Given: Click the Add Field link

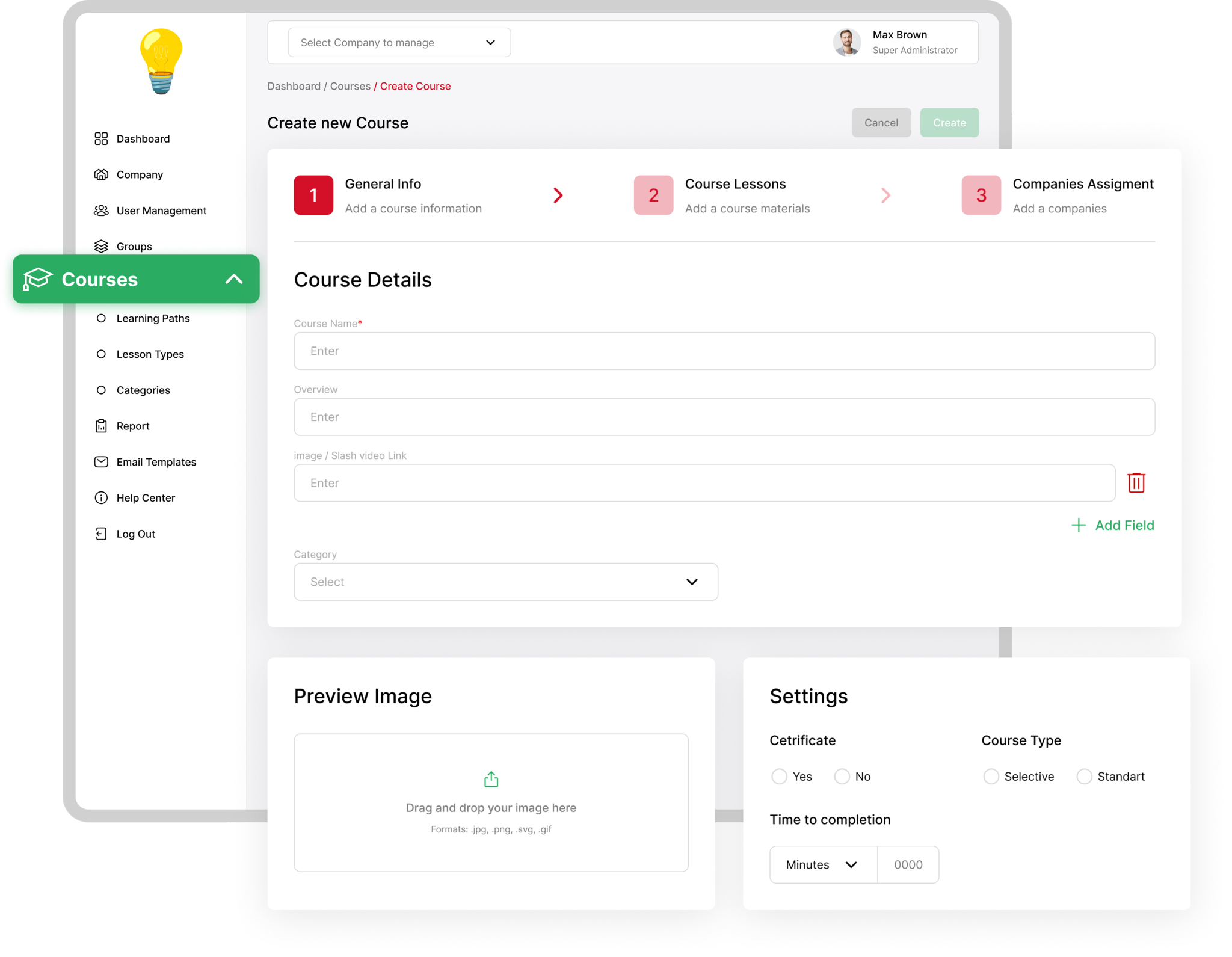Looking at the screenshot, I should coord(1112,525).
